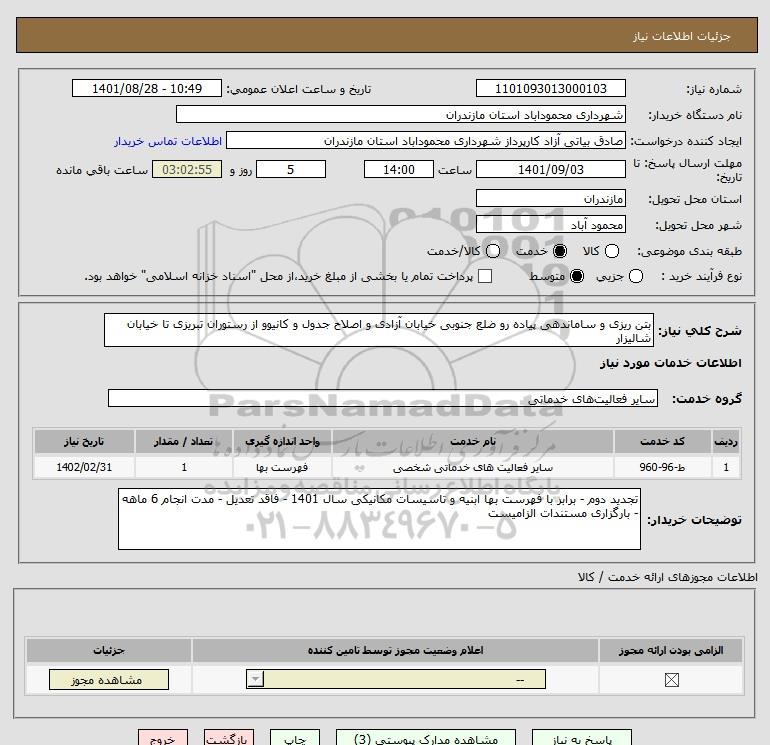770x745 pixels.
Task: Click the quantity cell in service row 1
Action: coord(184,467)
